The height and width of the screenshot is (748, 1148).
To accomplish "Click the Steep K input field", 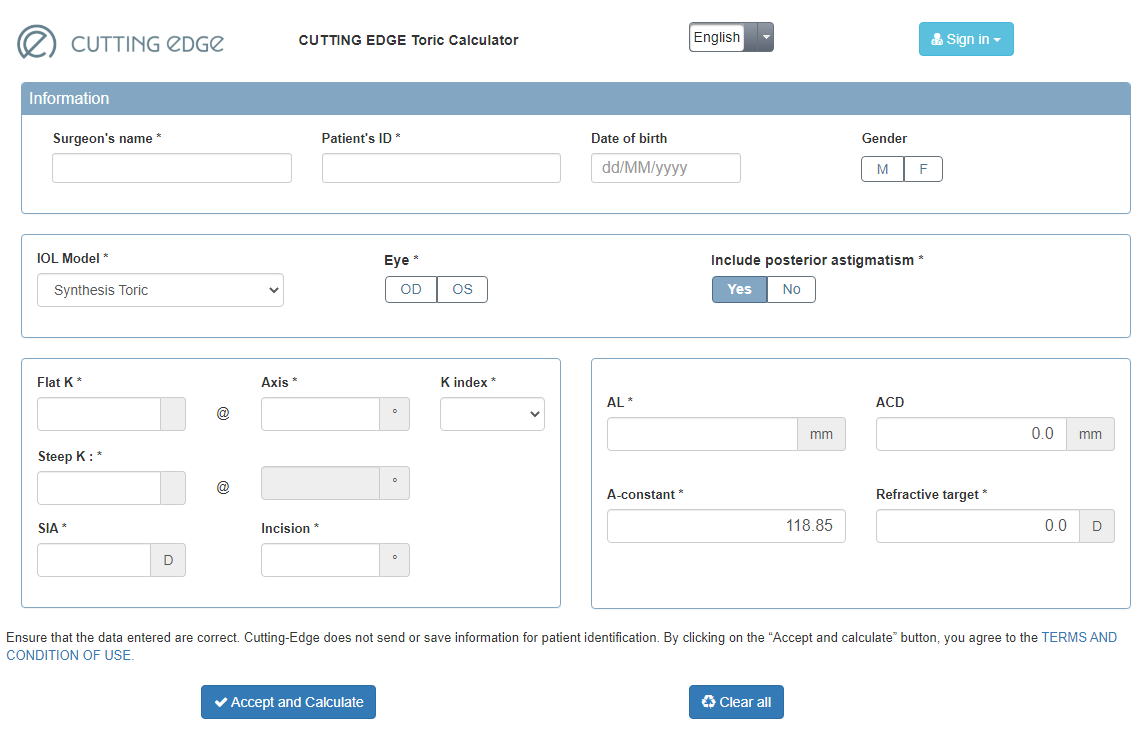I will tap(99, 488).
